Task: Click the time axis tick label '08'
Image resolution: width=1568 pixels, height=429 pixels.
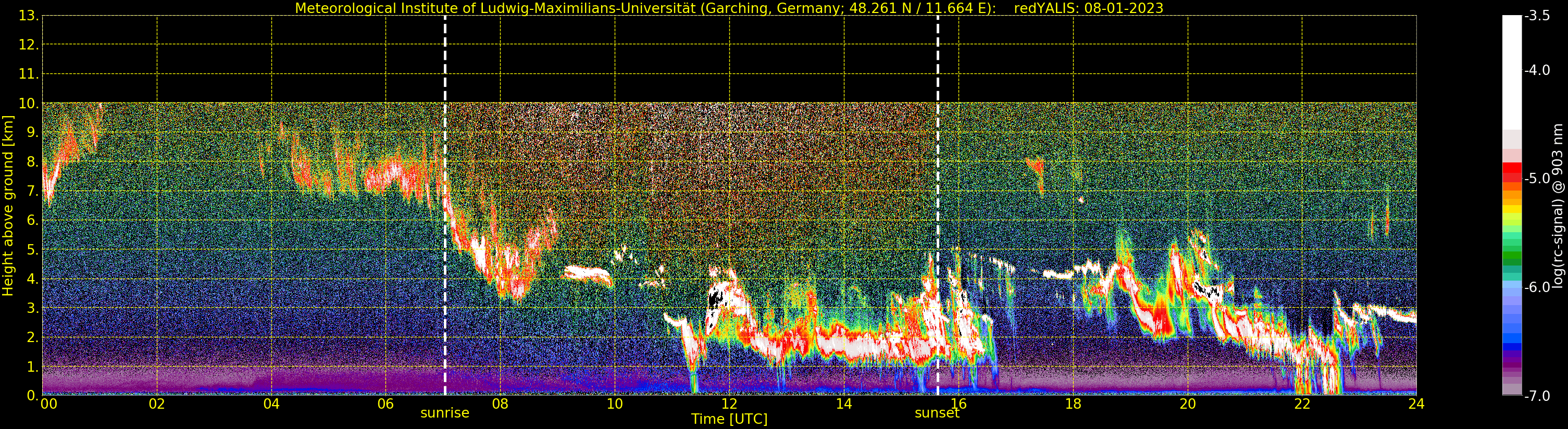Action: tap(500, 403)
